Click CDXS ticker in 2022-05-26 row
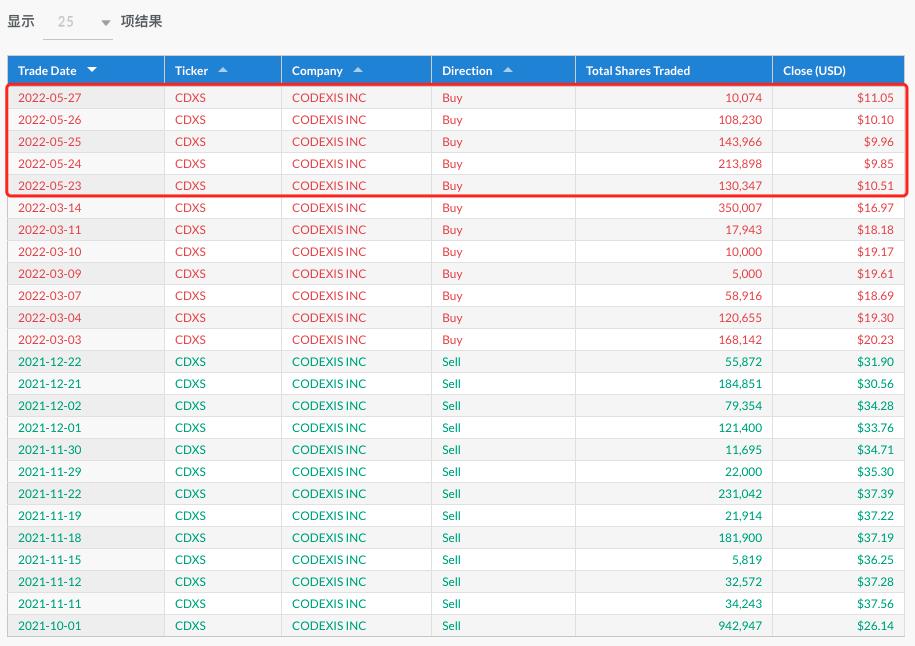The height and width of the screenshot is (646, 915). tap(190, 120)
